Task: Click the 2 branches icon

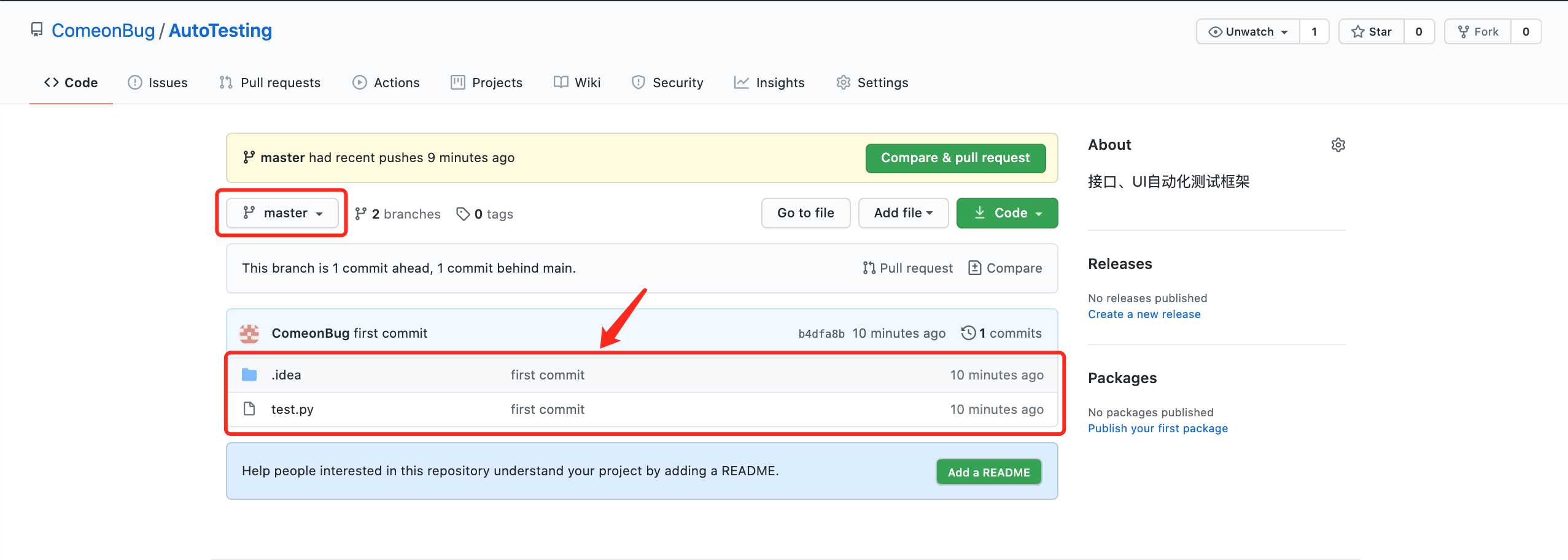Action: coord(361,214)
